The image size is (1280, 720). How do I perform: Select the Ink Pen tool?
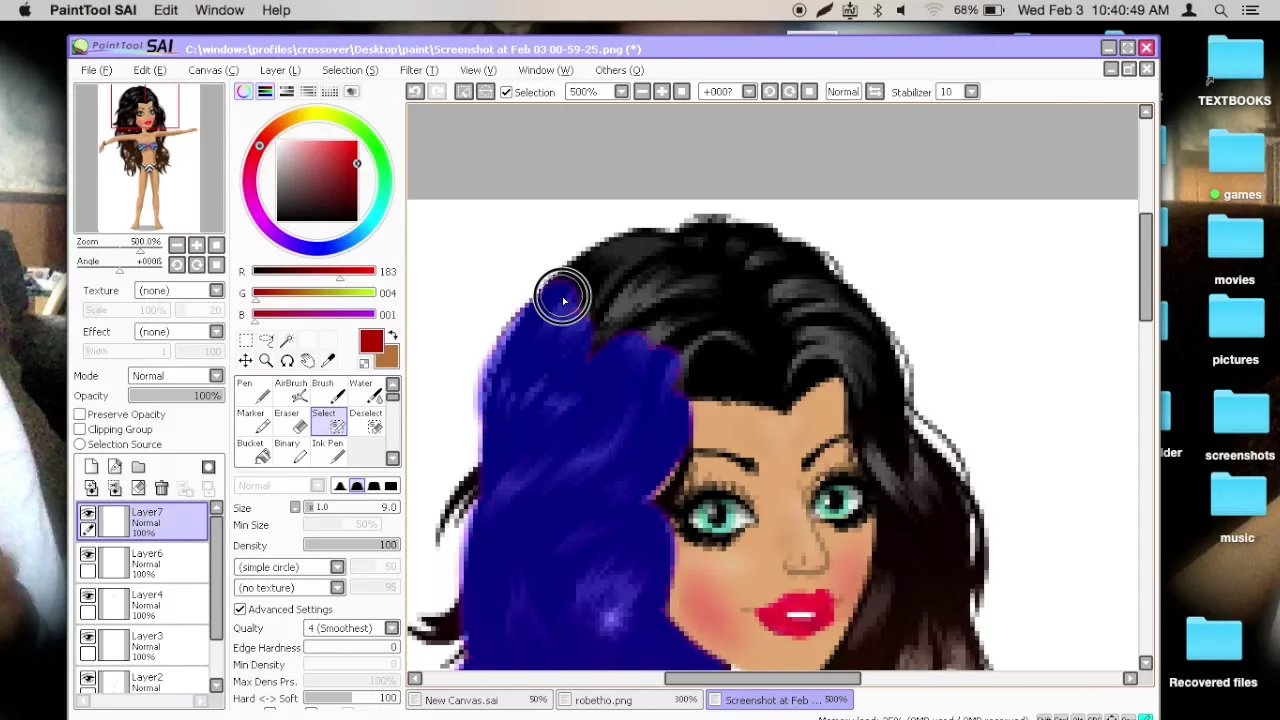[x=327, y=452]
